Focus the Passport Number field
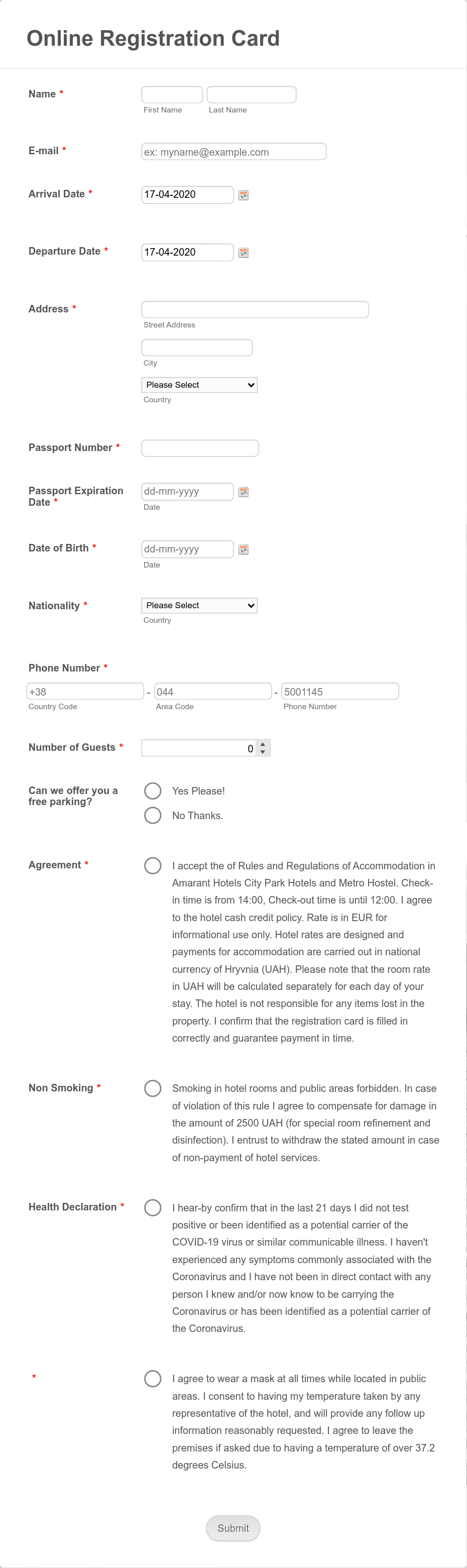The width and height of the screenshot is (467, 1568). 200,449
